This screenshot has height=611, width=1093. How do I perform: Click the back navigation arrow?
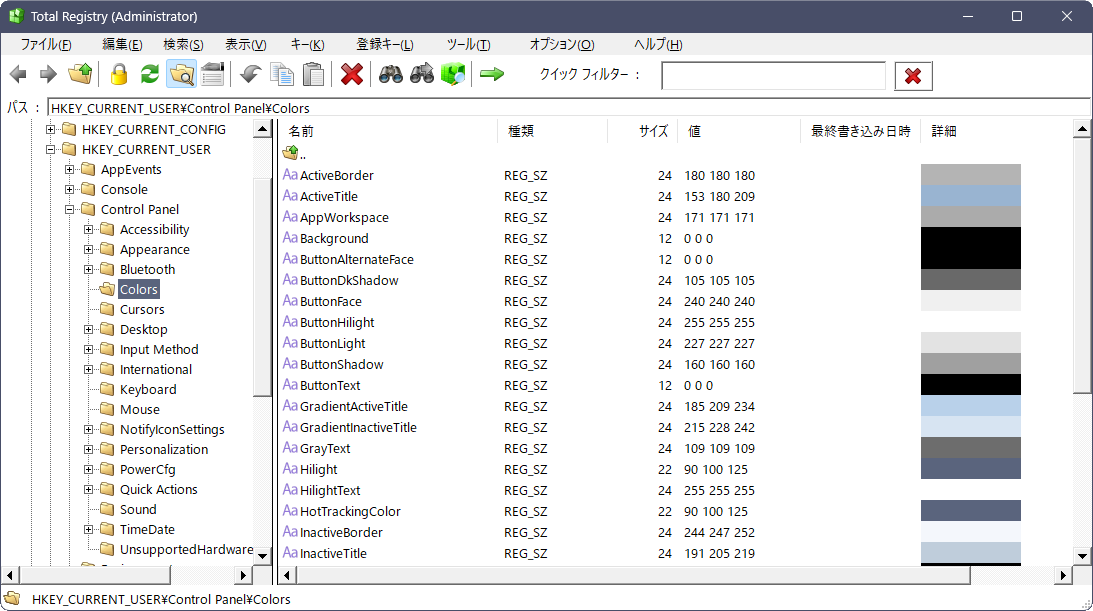pos(18,74)
